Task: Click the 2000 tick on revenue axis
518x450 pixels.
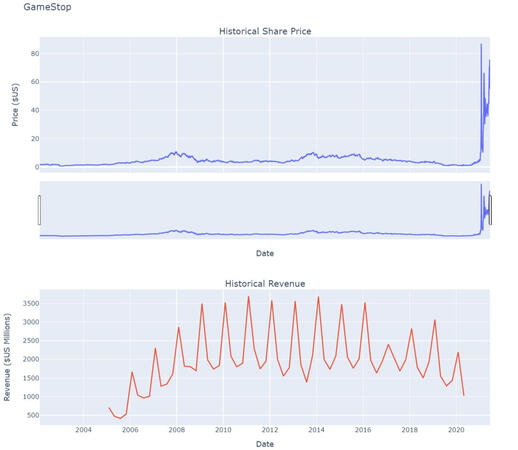Action: click(31, 359)
